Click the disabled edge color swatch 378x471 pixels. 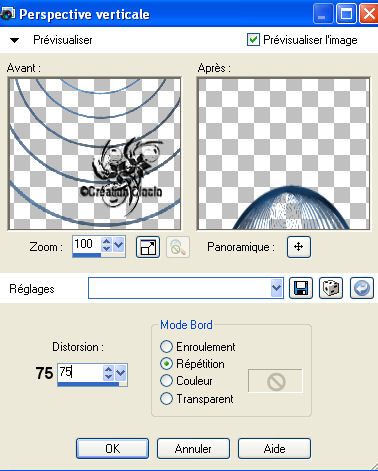pos(276,381)
